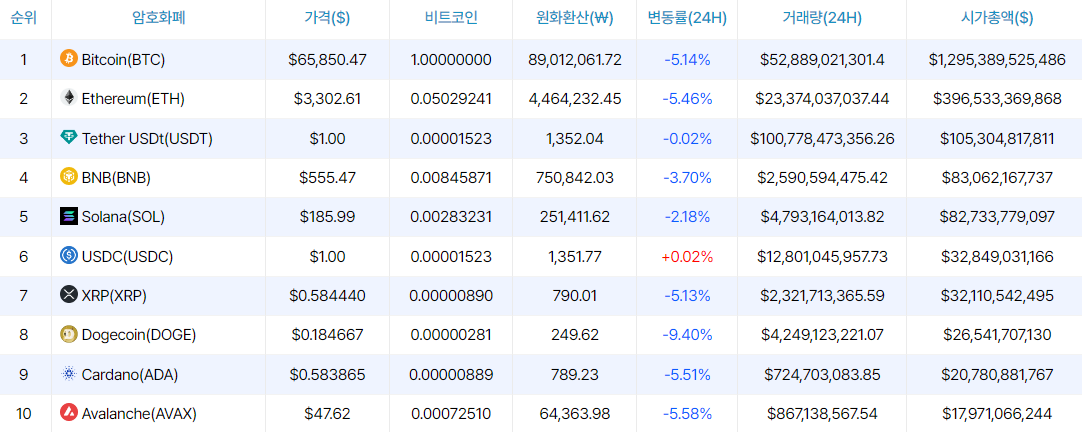Click the -5.58% change for Avalanche
This screenshot has width=1082, height=432.
click(x=687, y=414)
